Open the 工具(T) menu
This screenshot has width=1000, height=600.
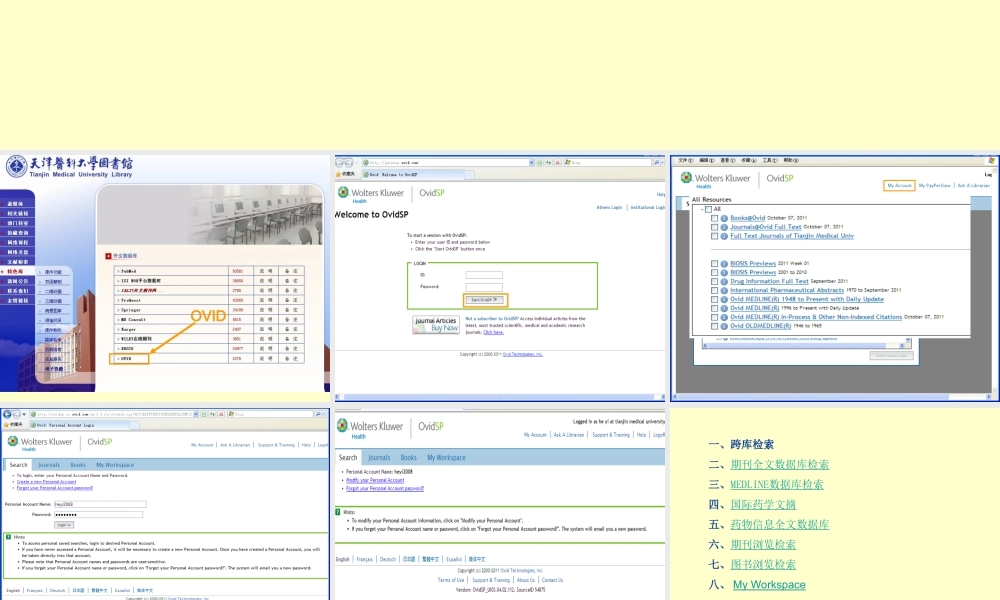click(x=771, y=160)
